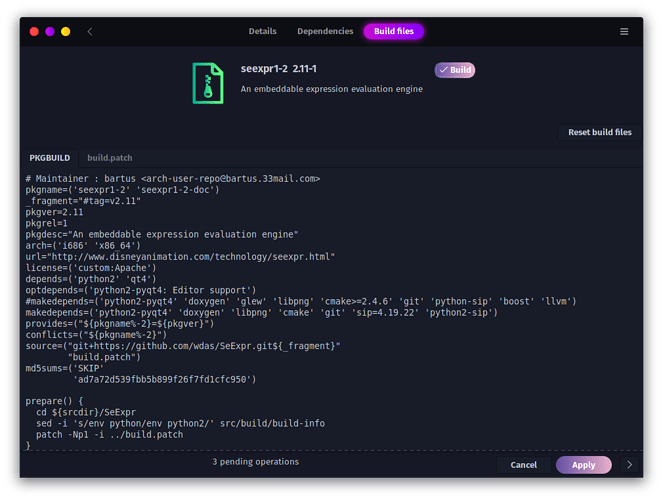Viewport: 662px width, 500px height.
Task: Click the 'patch -Np1 -i ../build.patch' line
Action: point(109,435)
